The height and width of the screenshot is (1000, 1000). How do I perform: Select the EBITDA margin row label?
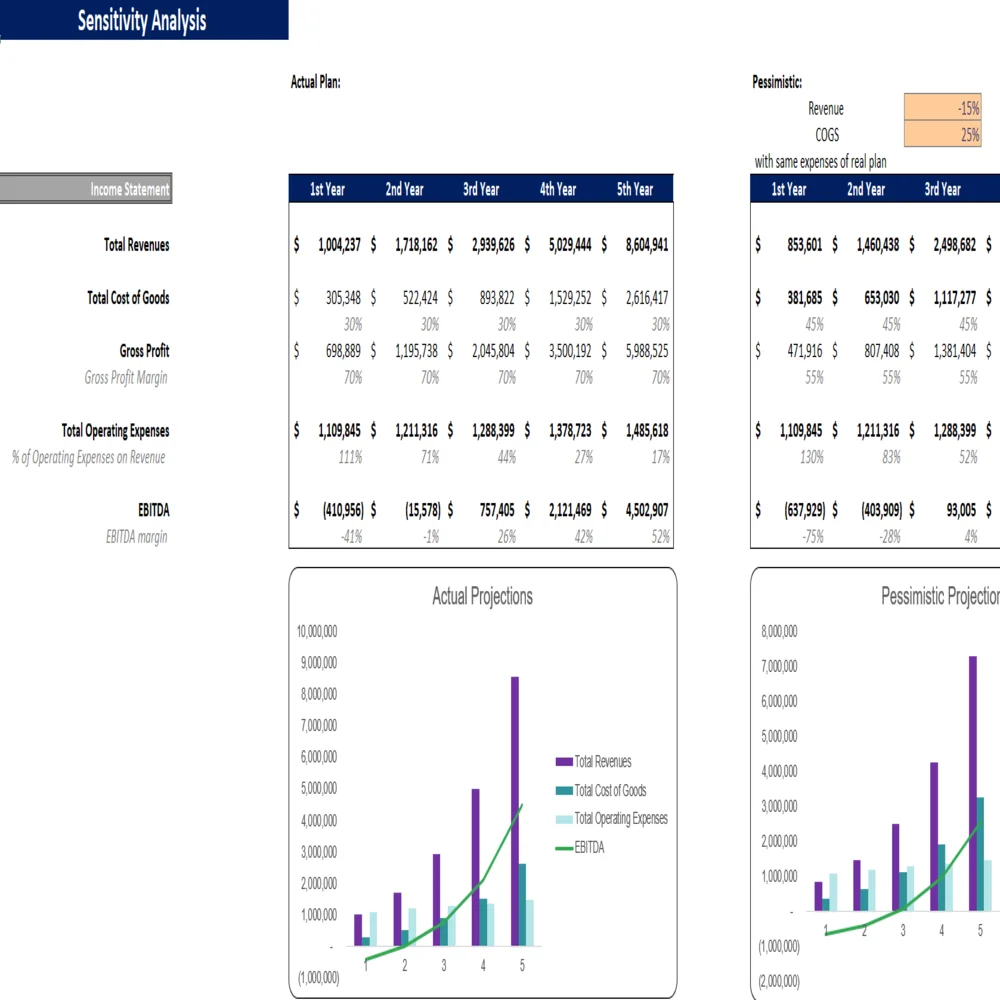point(135,537)
